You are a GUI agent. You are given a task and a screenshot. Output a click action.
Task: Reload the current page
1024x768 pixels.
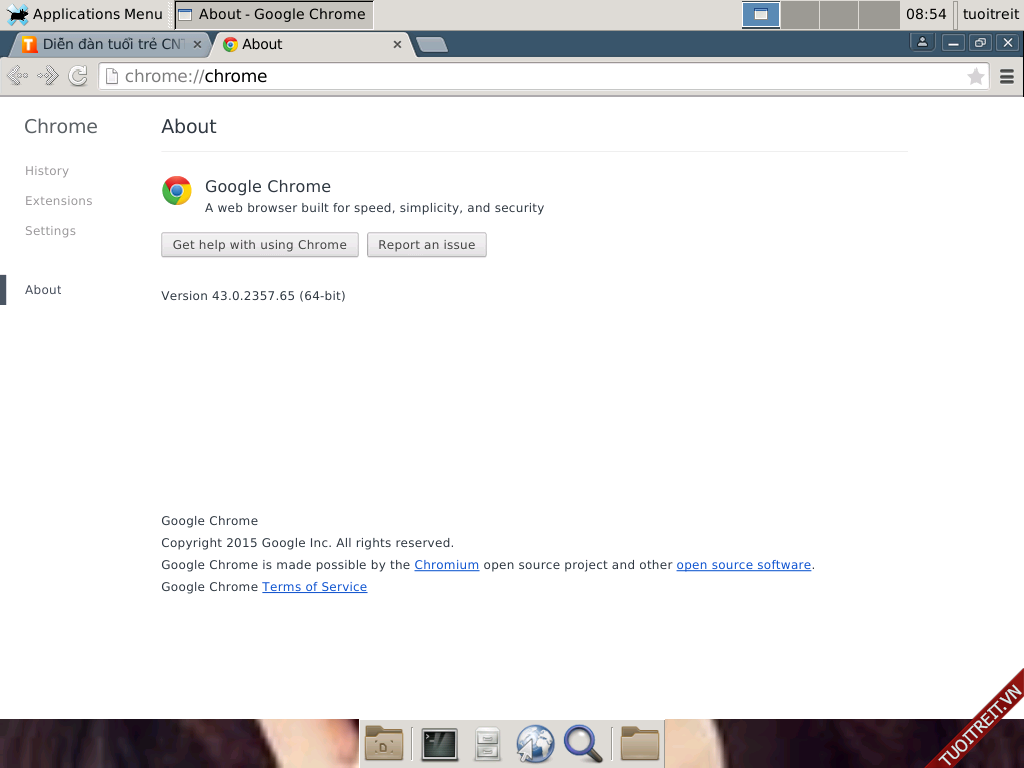point(78,76)
